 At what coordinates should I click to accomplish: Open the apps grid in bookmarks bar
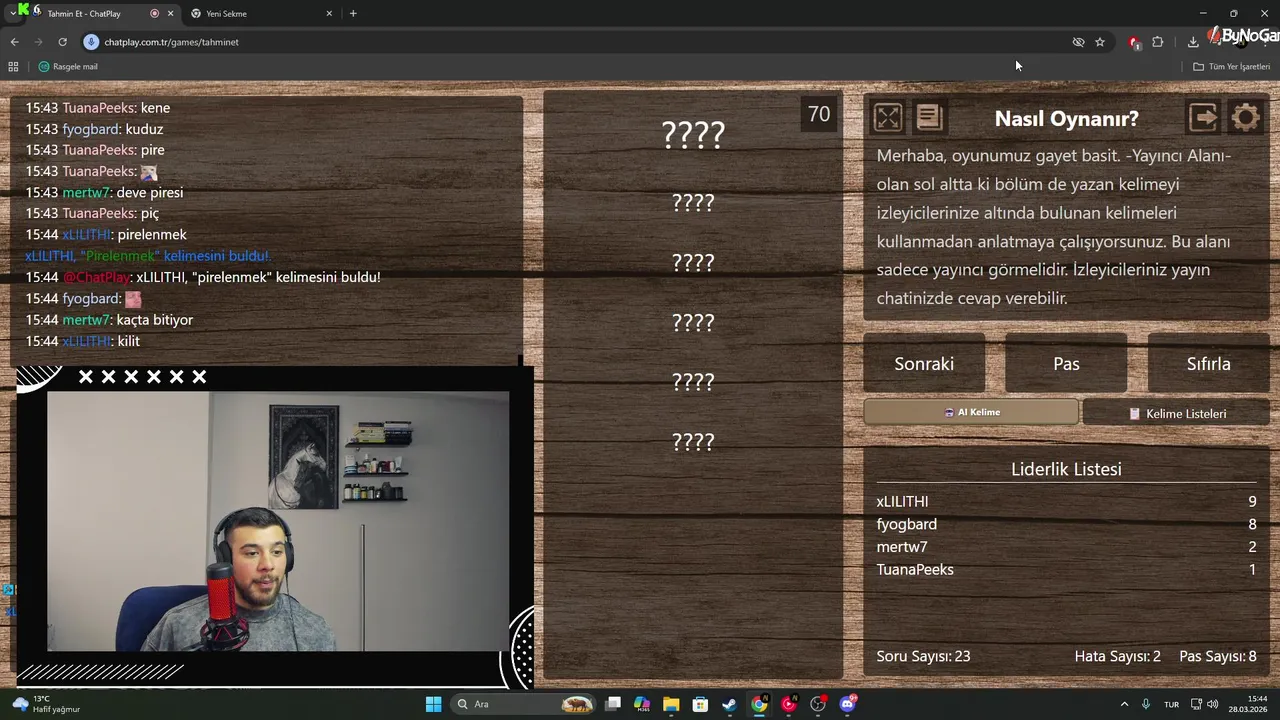click(x=13, y=67)
